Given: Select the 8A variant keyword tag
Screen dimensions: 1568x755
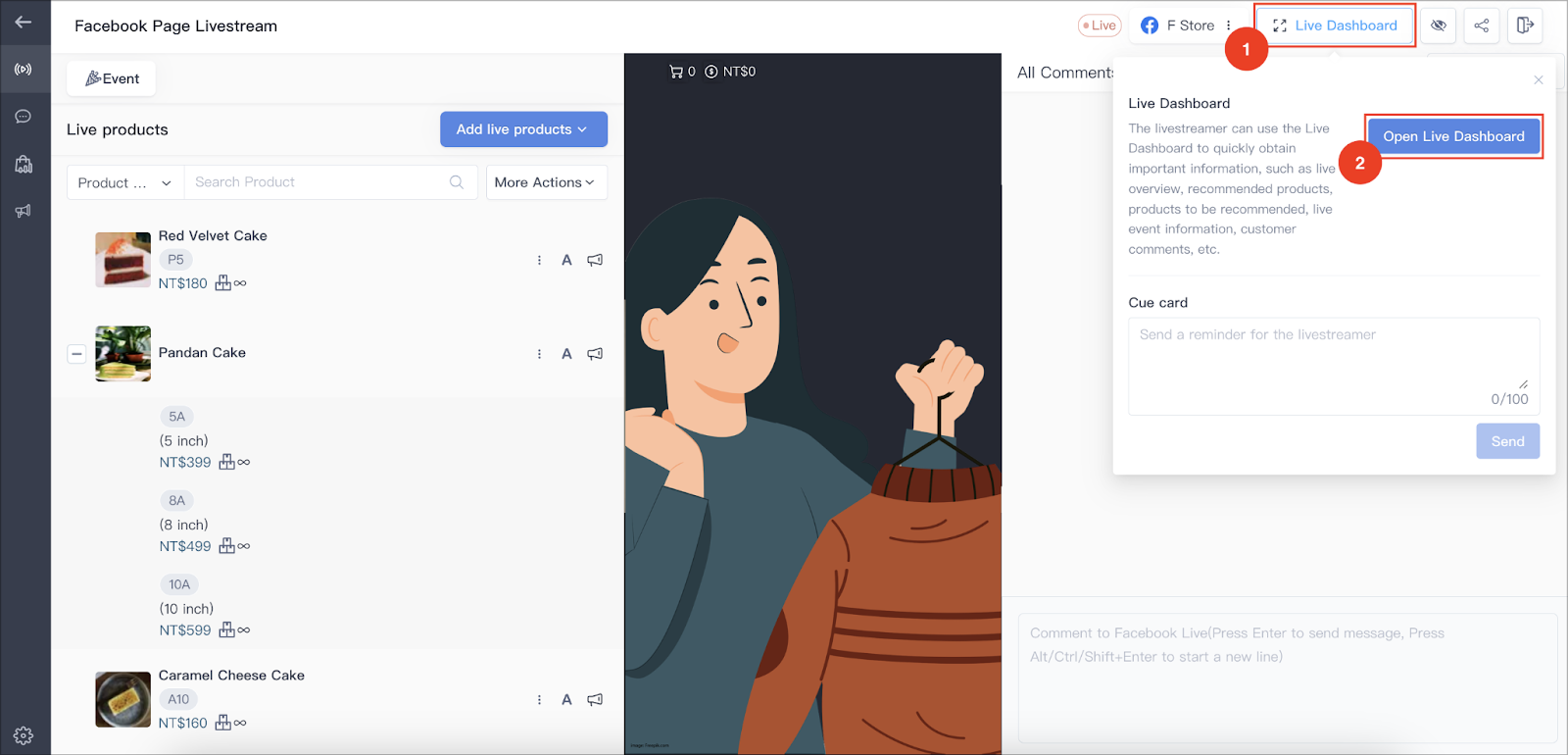Looking at the screenshot, I should 176,500.
